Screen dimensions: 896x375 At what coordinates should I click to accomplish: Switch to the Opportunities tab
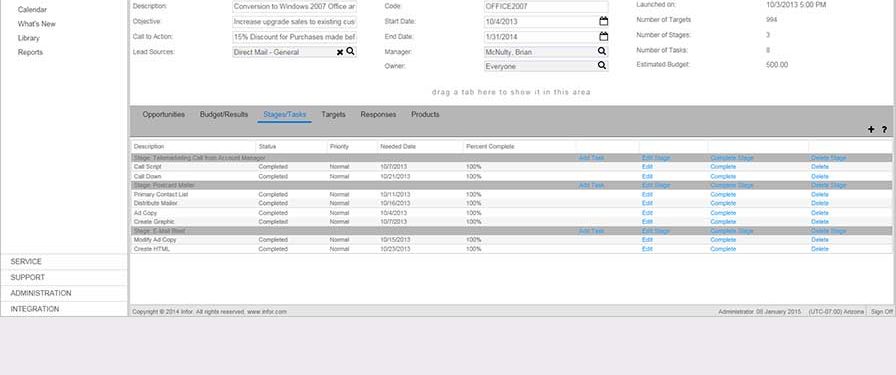pos(163,114)
